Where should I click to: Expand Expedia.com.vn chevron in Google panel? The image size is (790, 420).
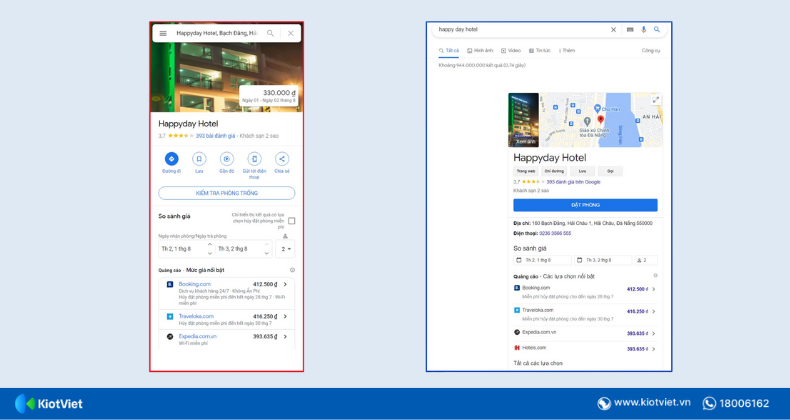pyautogui.click(x=653, y=333)
